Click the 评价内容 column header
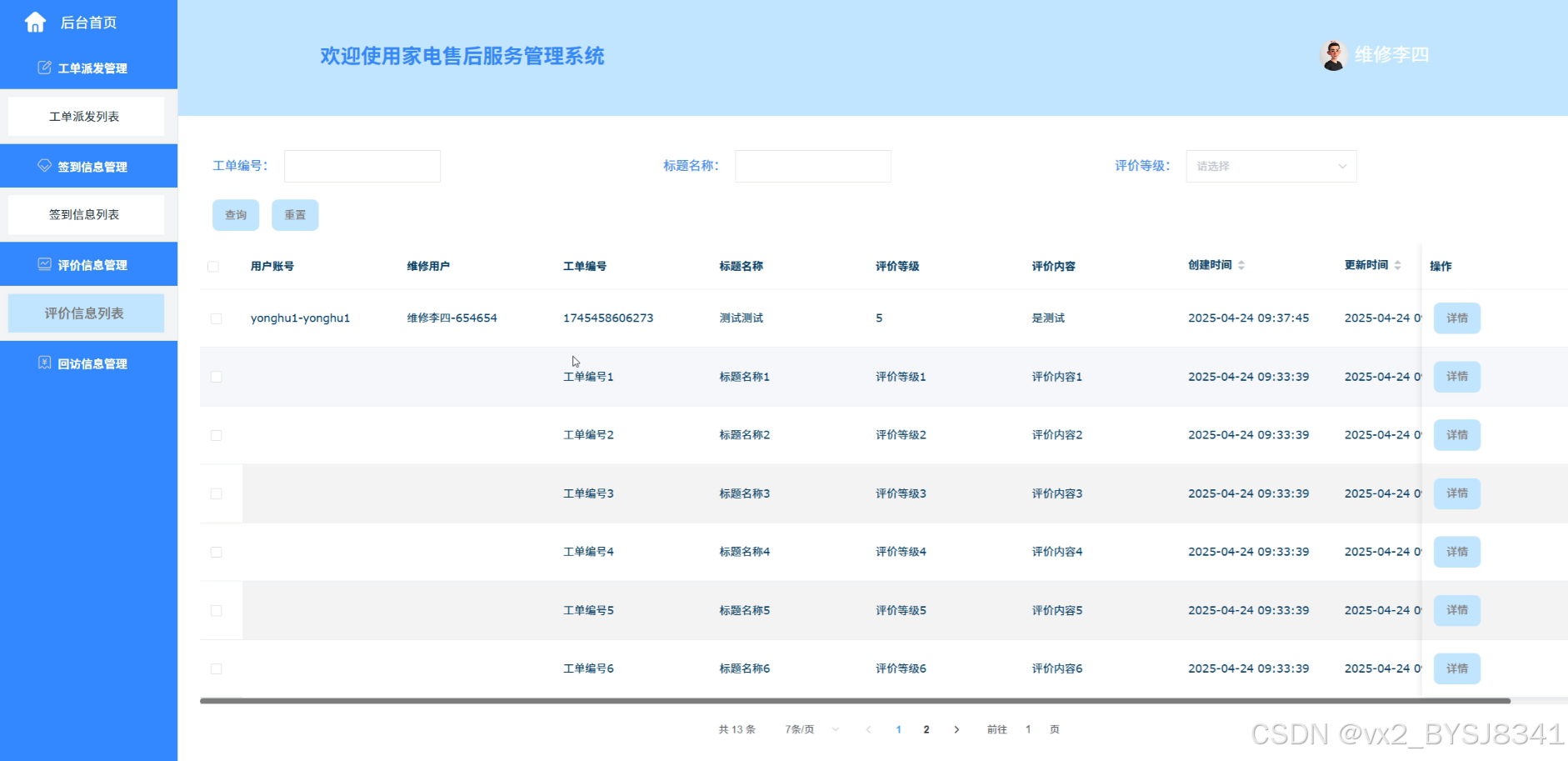The image size is (1568, 761). click(x=1053, y=267)
